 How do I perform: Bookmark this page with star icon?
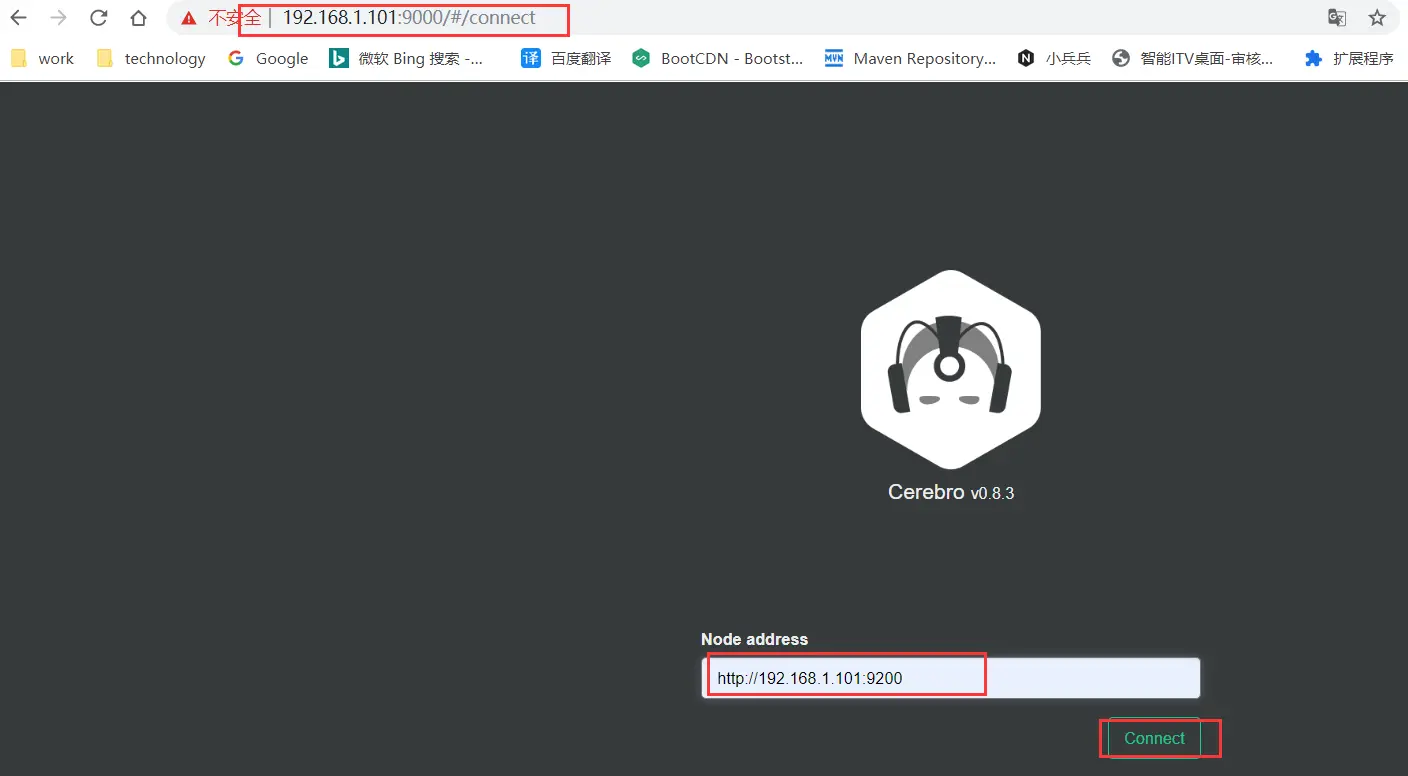coord(1377,17)
